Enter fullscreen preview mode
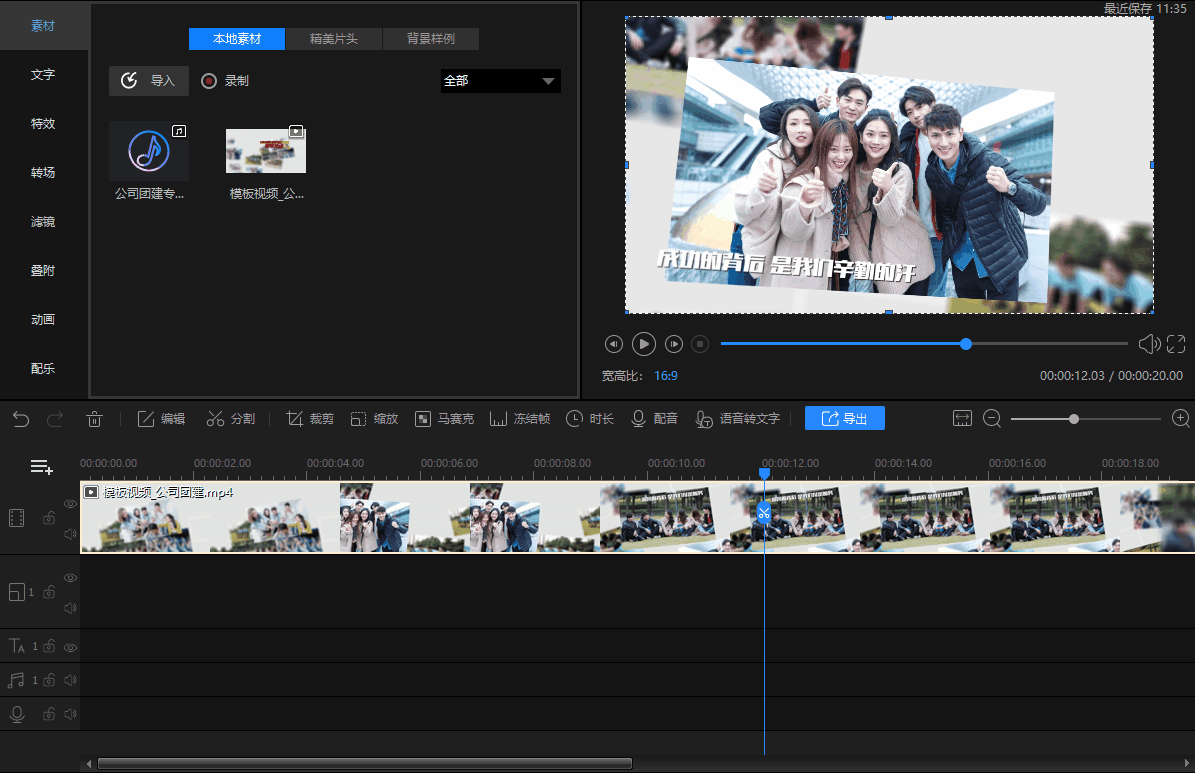The width and height of the screenshot is (1195, 773). click(1176, 344)
